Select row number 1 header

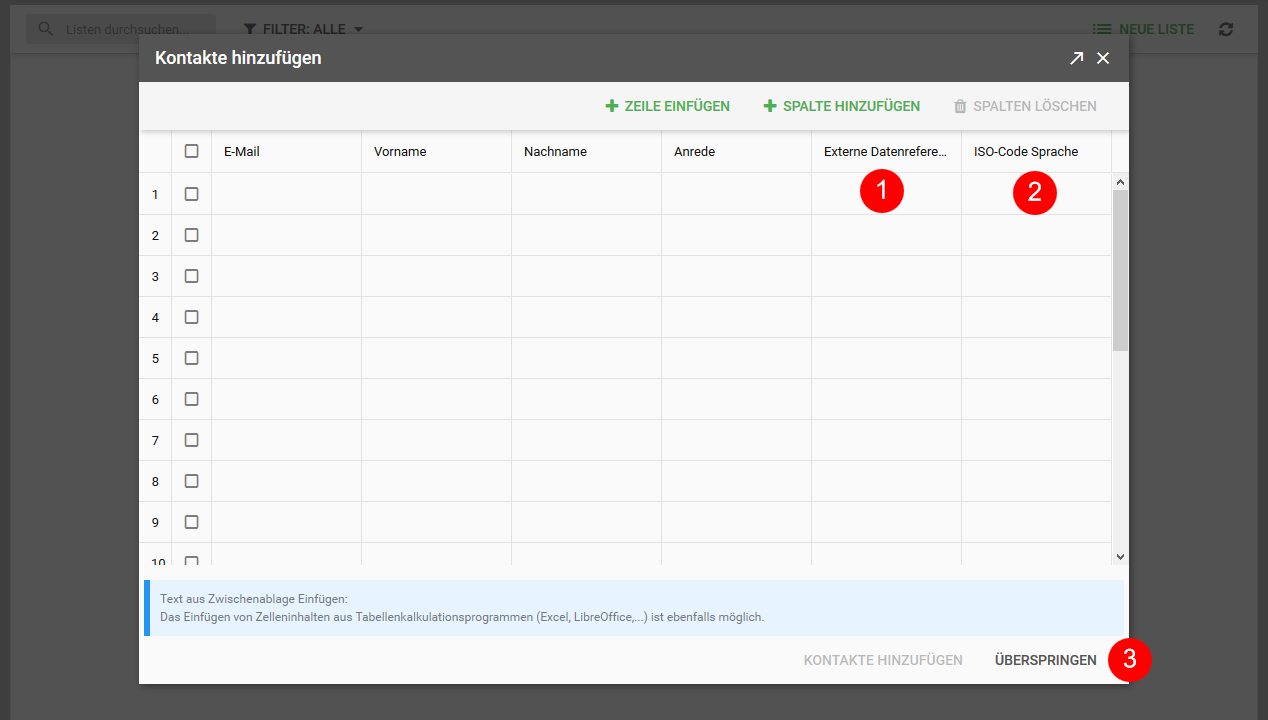155,194
